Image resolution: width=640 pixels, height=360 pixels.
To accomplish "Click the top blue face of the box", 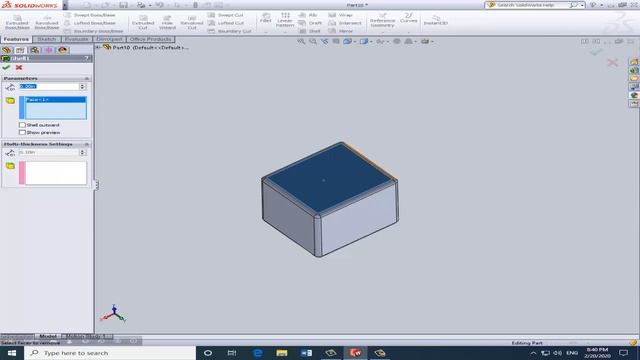I will click(x=329, y=178).
